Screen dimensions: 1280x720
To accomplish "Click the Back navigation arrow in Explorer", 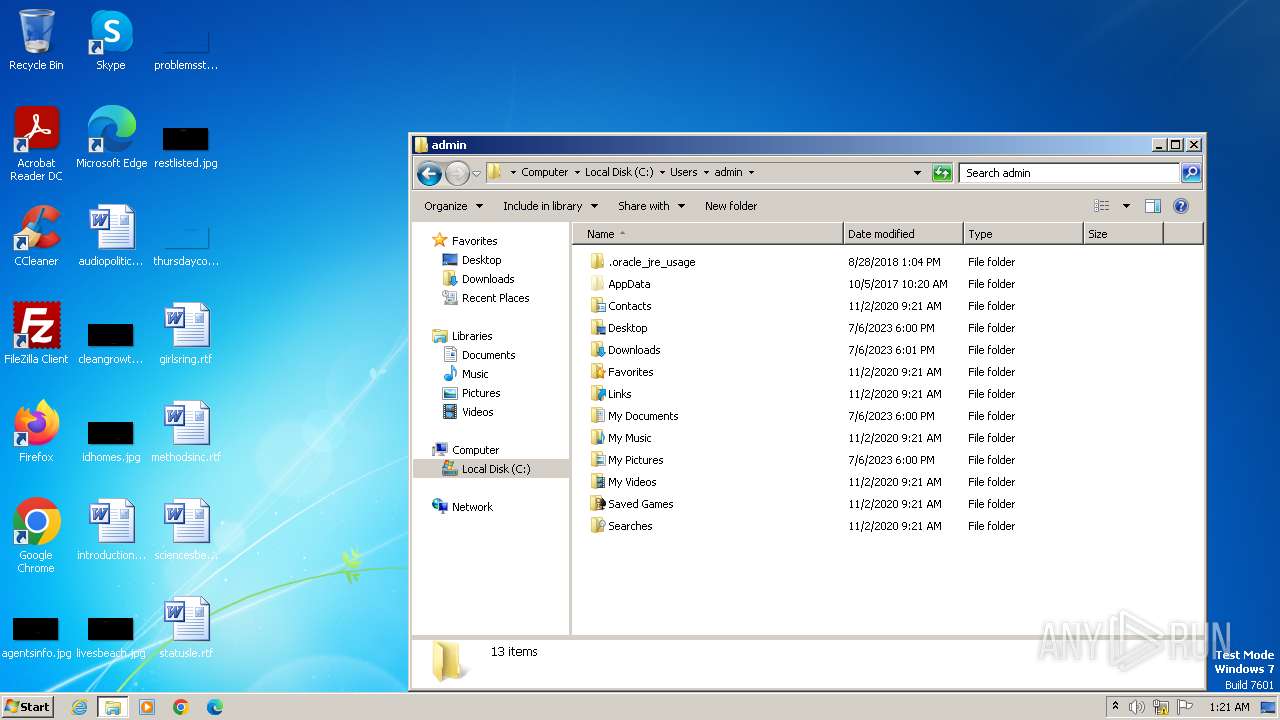I will pyautogui.click(x=429, y=173).
